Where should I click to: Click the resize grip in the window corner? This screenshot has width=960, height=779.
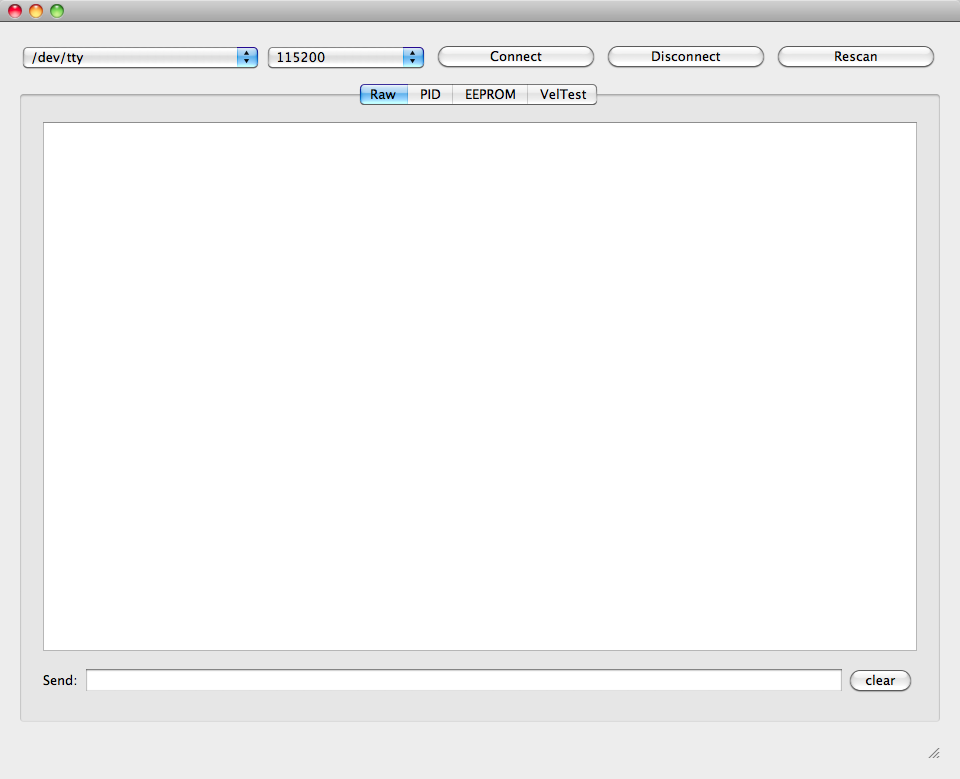click(934, 753)
